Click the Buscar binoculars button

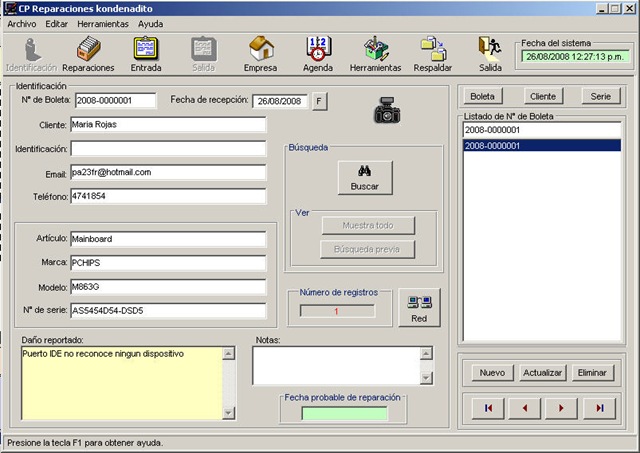tap(365, 178)
